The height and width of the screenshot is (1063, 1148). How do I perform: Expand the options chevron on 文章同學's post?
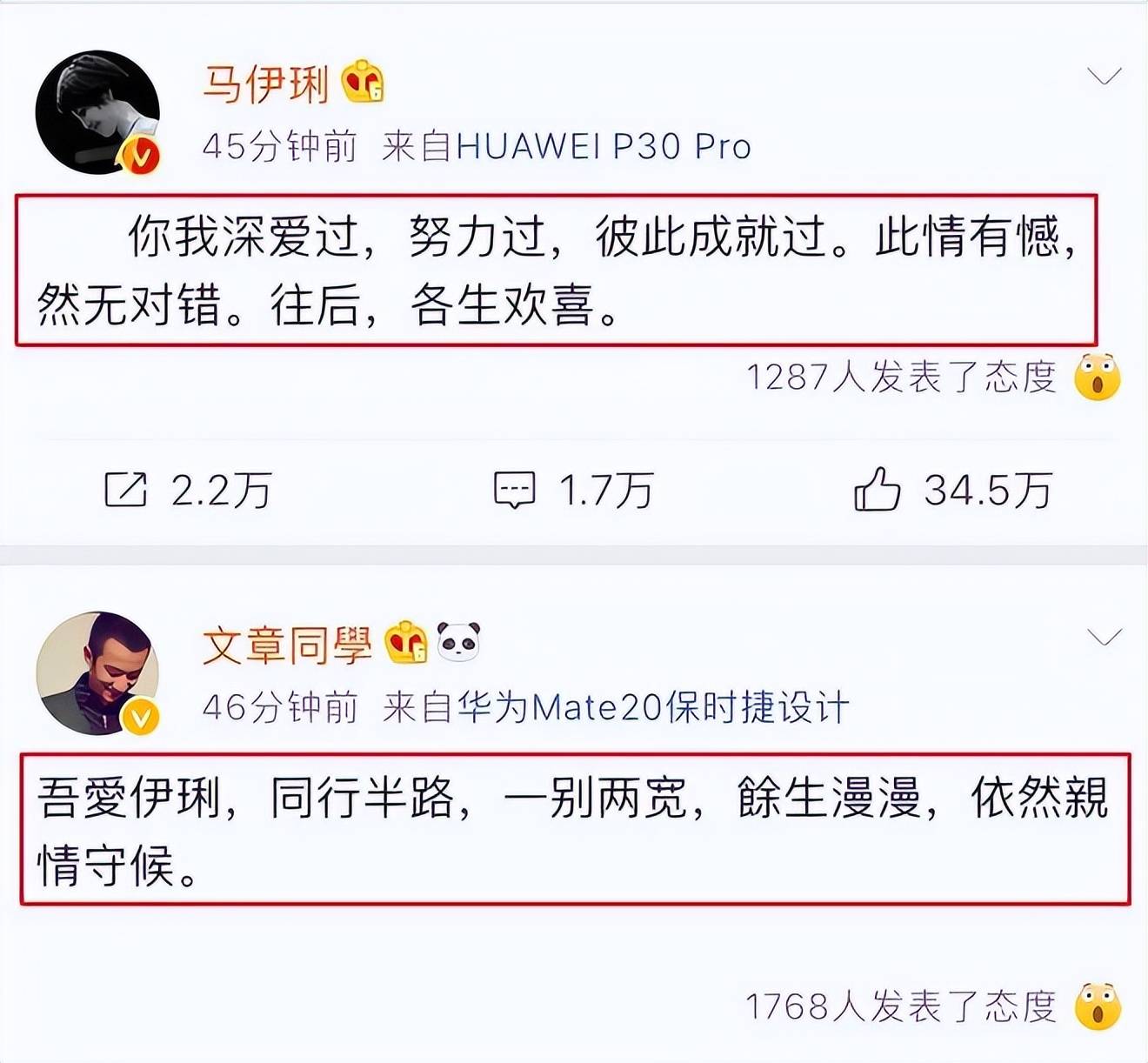(x=1105, y=638)
